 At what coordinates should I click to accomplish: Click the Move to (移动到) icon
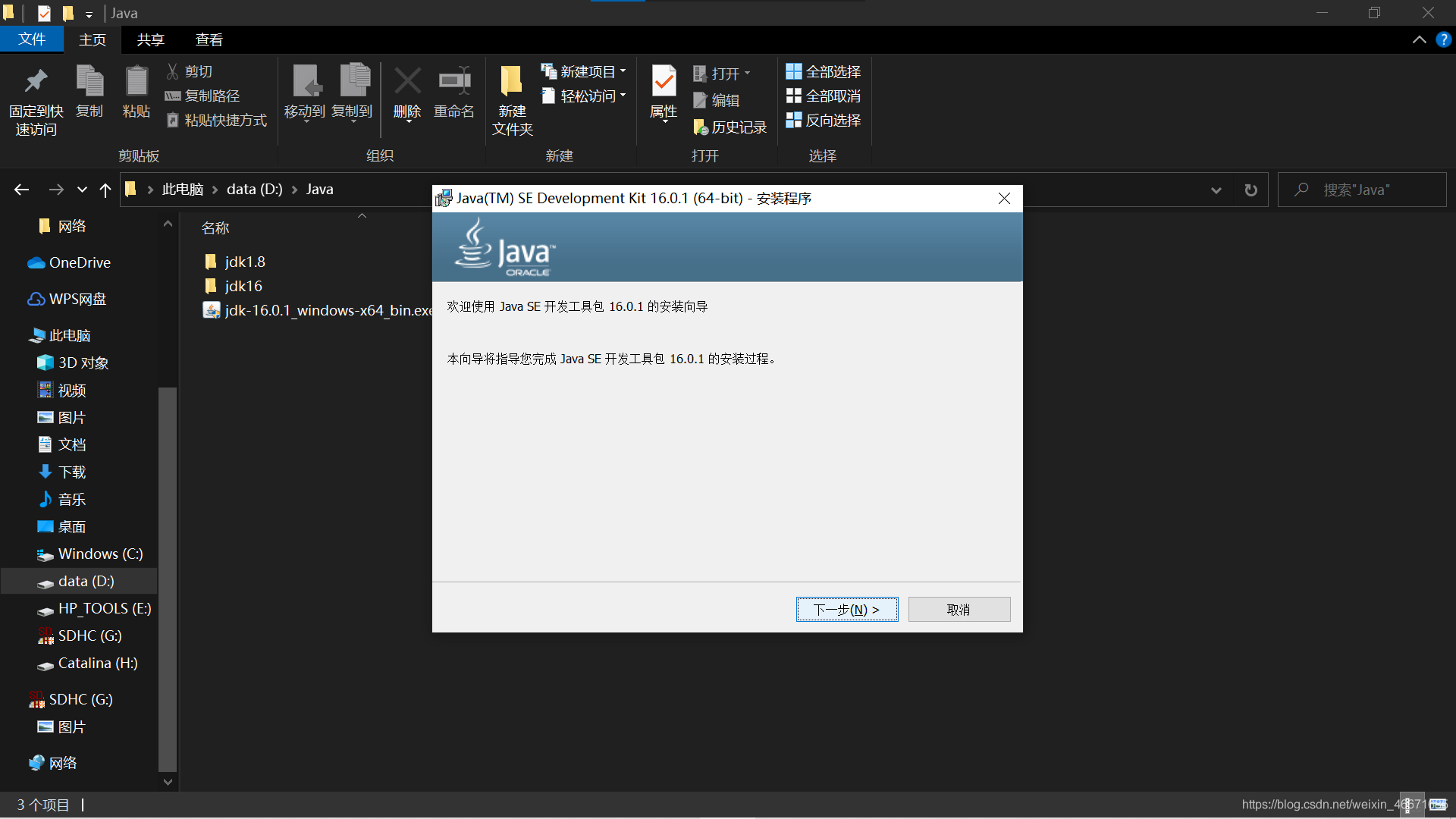point(306,81)
